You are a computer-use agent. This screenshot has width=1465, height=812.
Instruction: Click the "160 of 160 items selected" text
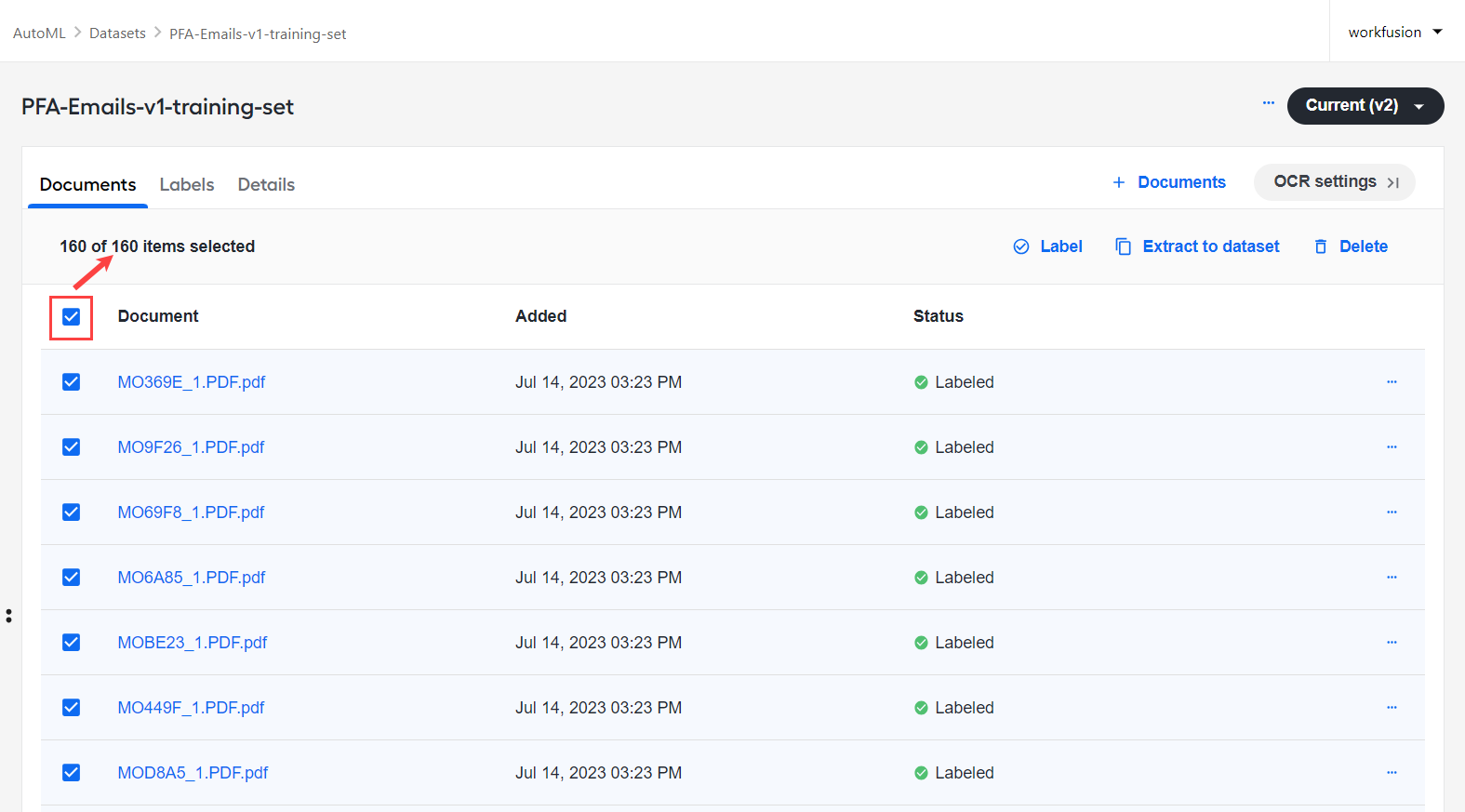[x=157, y=246]
